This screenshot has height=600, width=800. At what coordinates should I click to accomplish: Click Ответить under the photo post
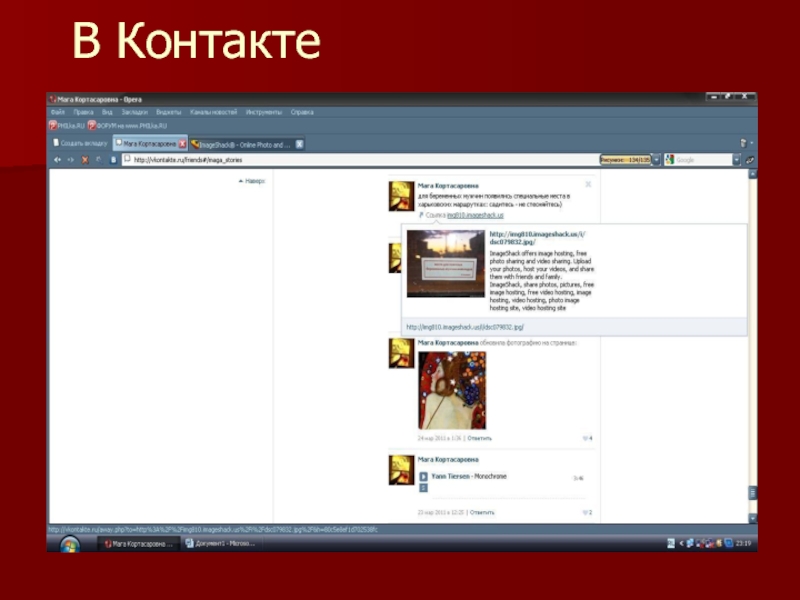click(x=480, y=438)
